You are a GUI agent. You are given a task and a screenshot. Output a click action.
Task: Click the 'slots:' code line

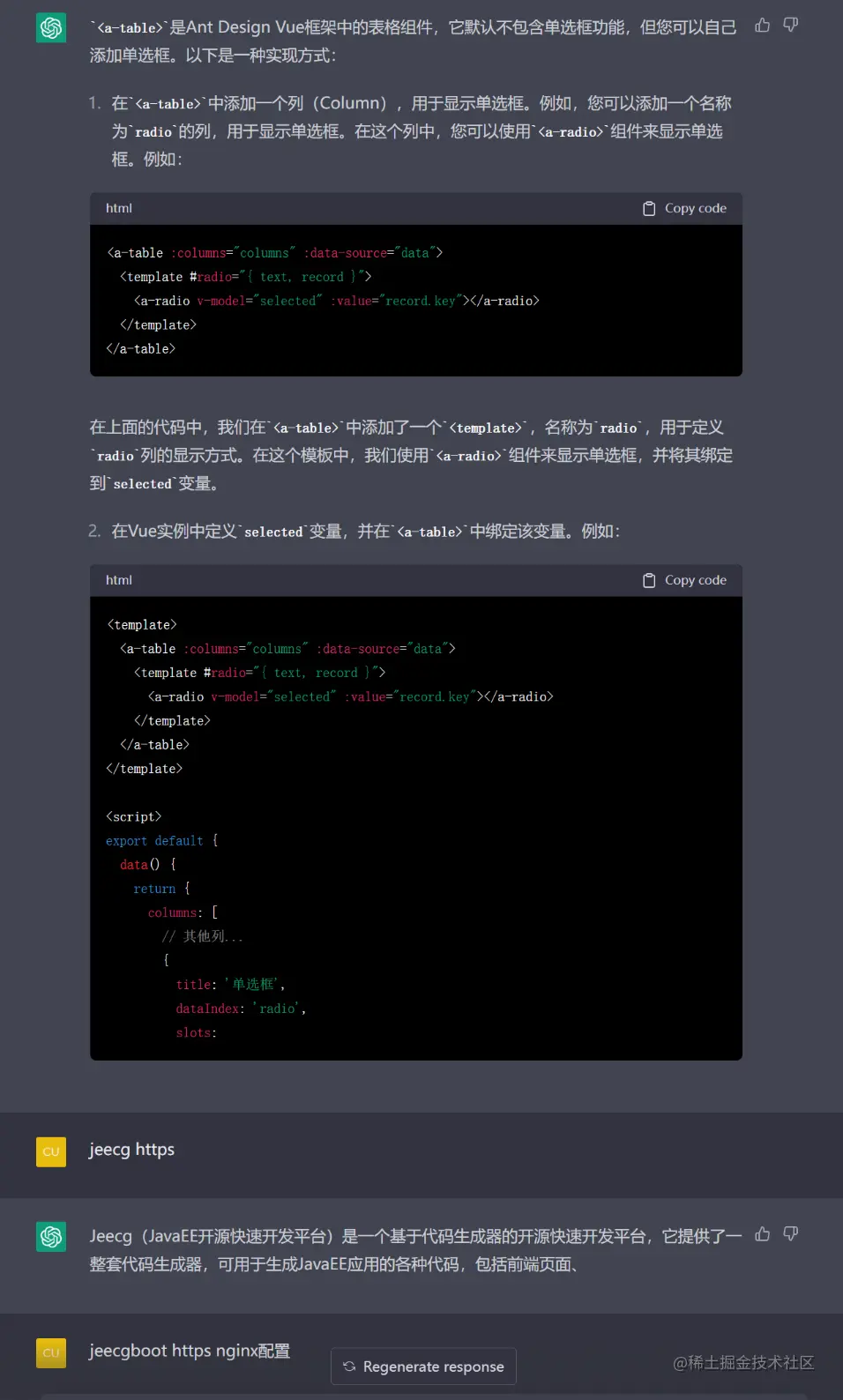point(196,1032)
